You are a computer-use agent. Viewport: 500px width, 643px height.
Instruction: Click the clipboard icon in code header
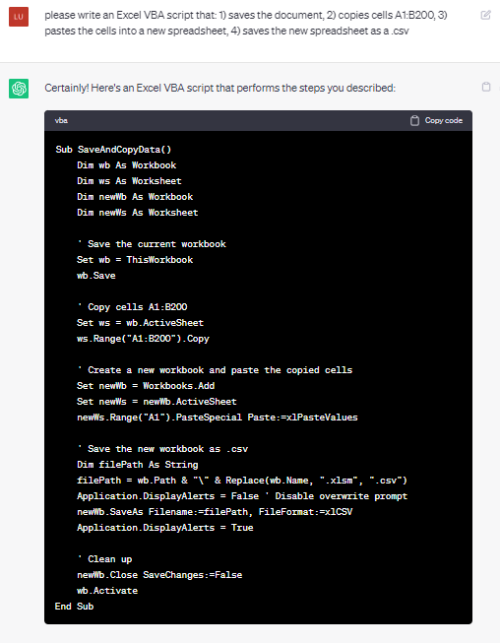coord(415,121)
